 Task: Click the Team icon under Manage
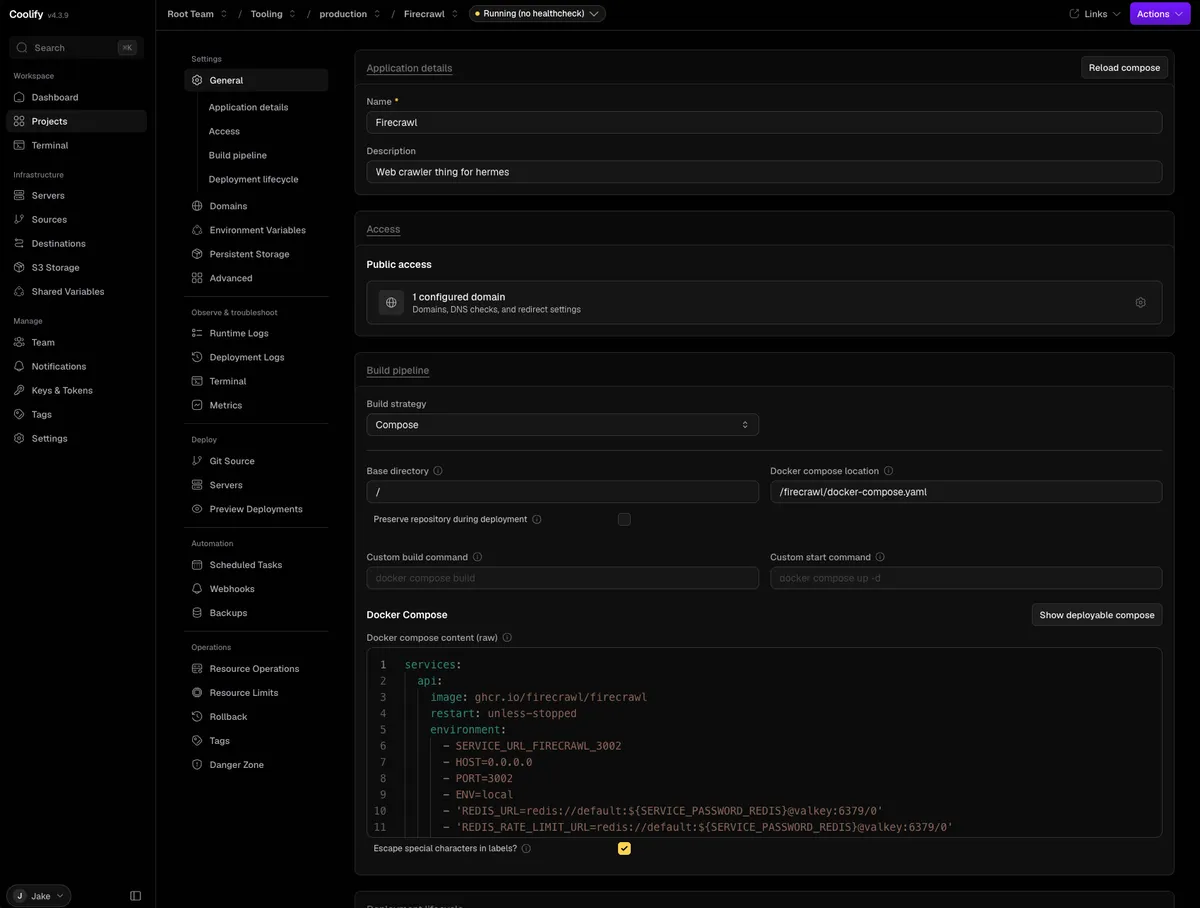(x=19, y=342)
